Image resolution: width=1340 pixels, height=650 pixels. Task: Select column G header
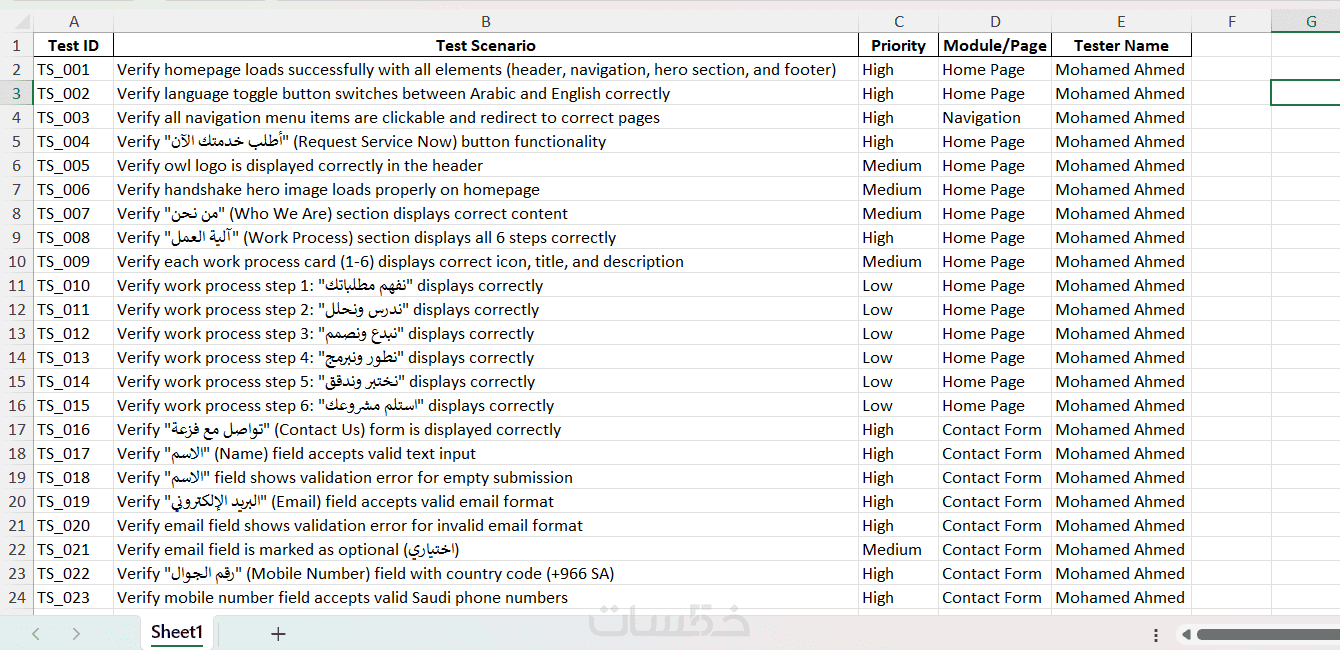click(1310, 22)
